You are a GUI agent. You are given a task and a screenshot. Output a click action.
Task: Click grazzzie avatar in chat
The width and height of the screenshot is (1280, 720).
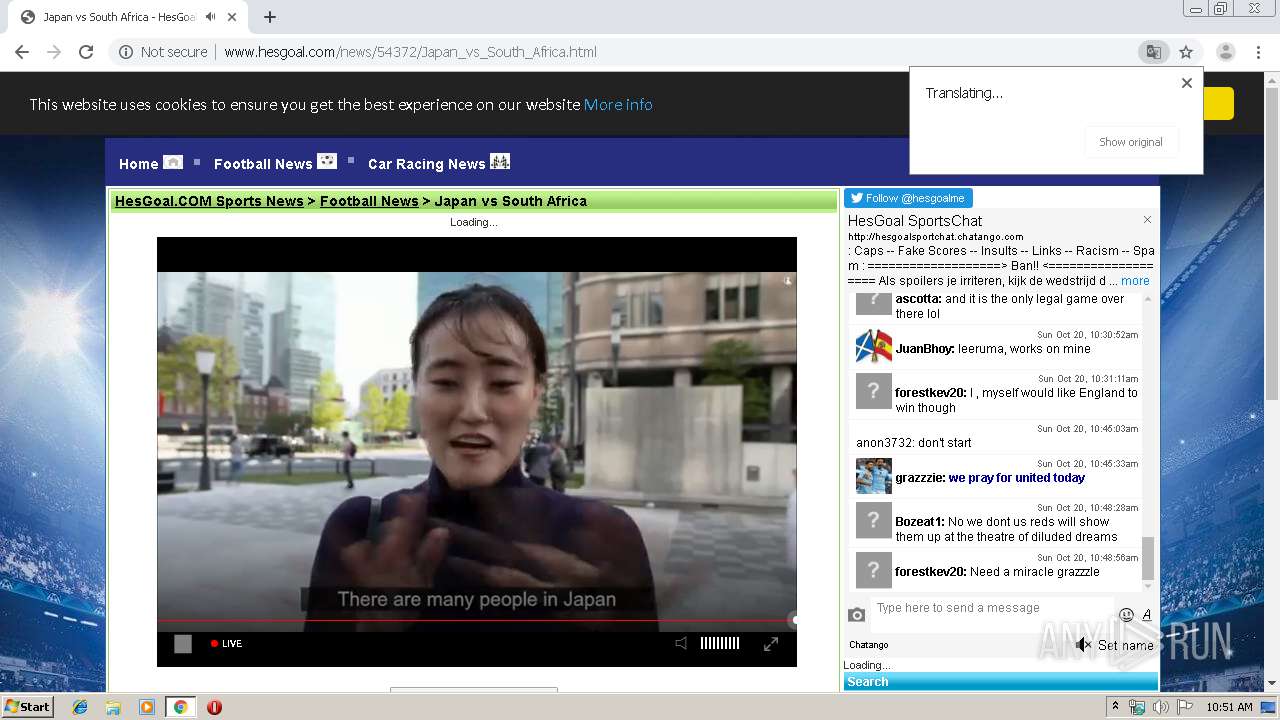point(873,475)
